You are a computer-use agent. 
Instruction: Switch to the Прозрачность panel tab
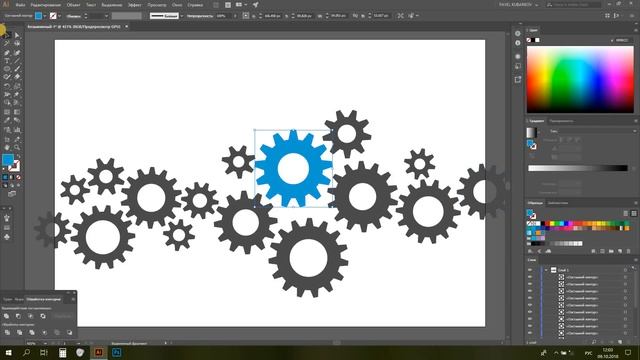[561, 121]
